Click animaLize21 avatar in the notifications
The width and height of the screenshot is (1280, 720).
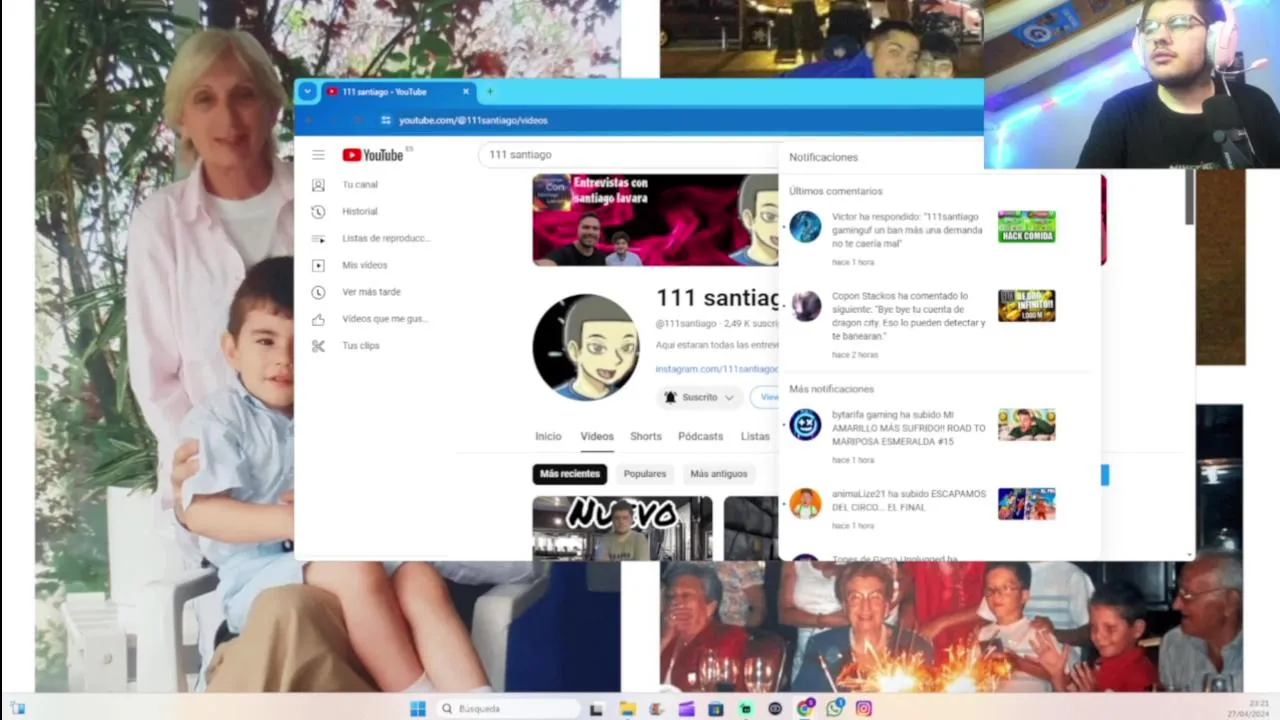click(x=805, y=504)
